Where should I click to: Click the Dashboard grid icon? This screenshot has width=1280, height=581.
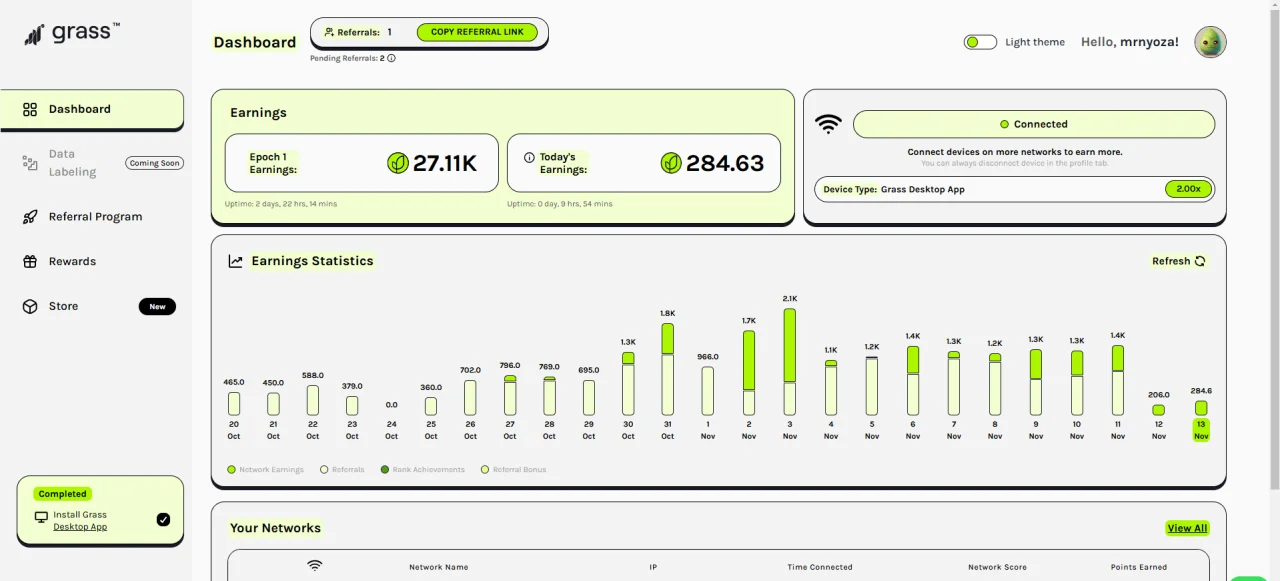(x=30, y=110)
